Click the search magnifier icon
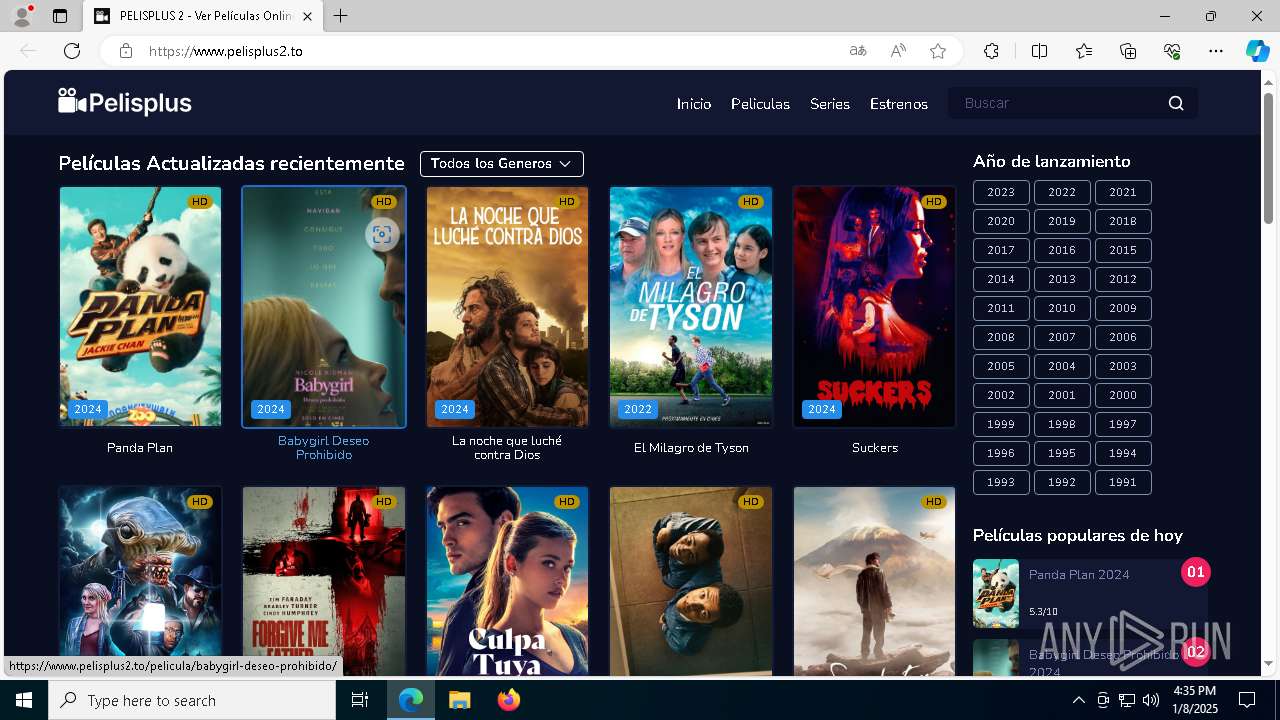The width and height of the screenshot is (1280, 720). coord(1176,103)
